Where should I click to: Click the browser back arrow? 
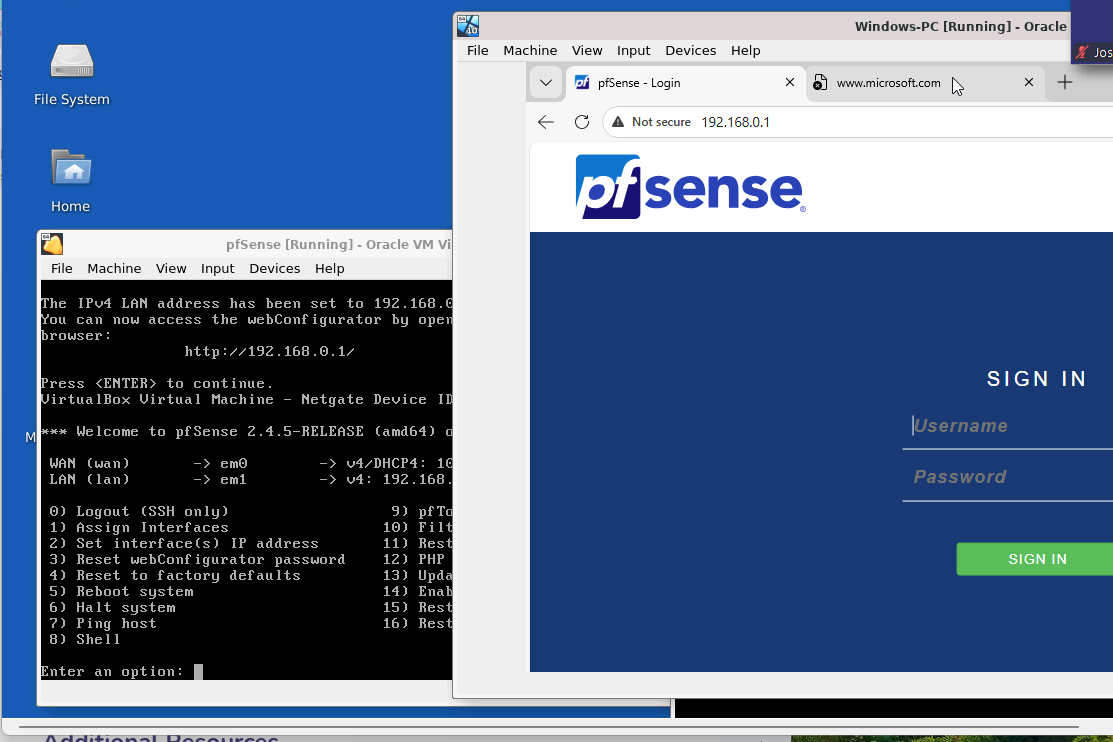[545, 122]
